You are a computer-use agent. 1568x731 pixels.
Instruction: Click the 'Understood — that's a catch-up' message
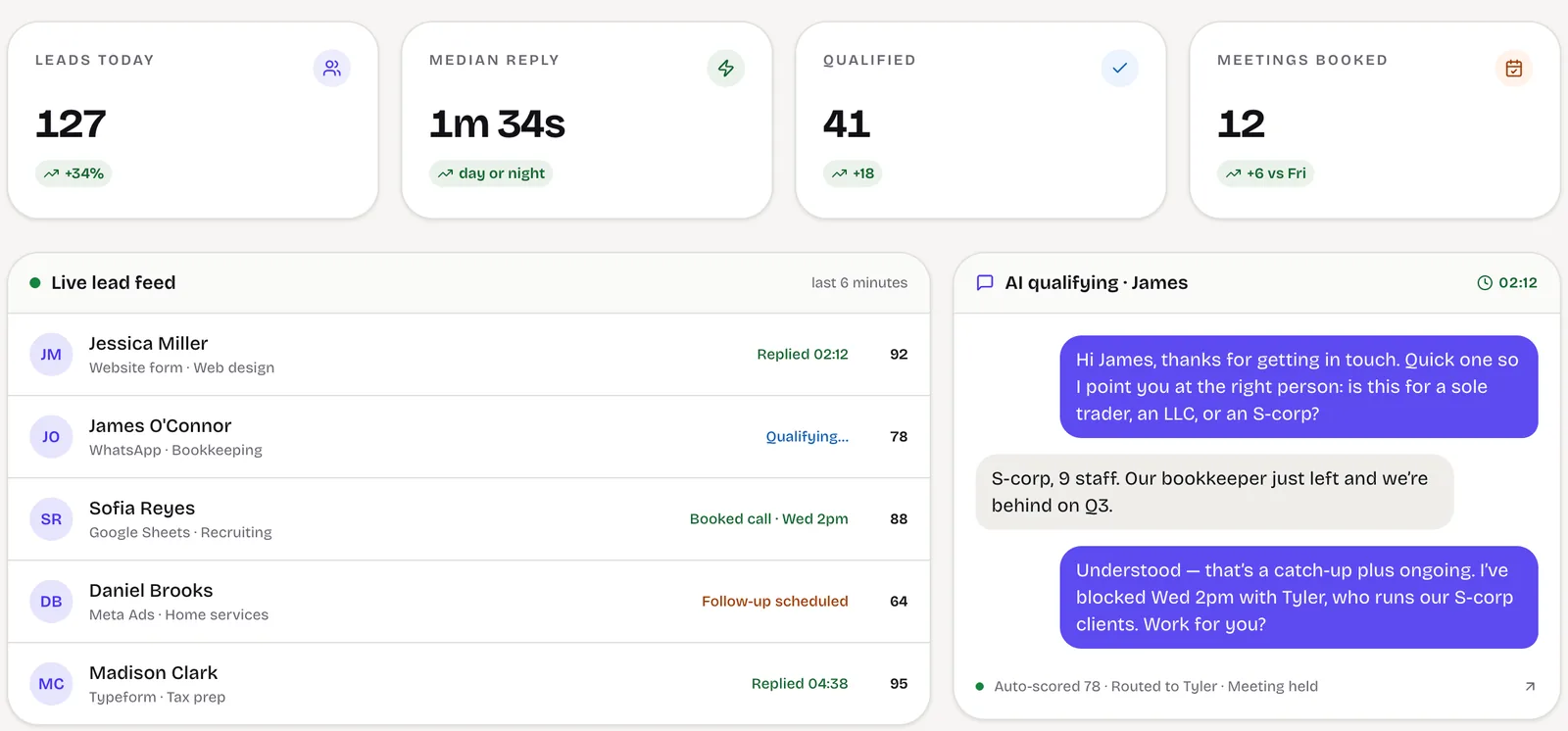click(x=1298, y=598)
